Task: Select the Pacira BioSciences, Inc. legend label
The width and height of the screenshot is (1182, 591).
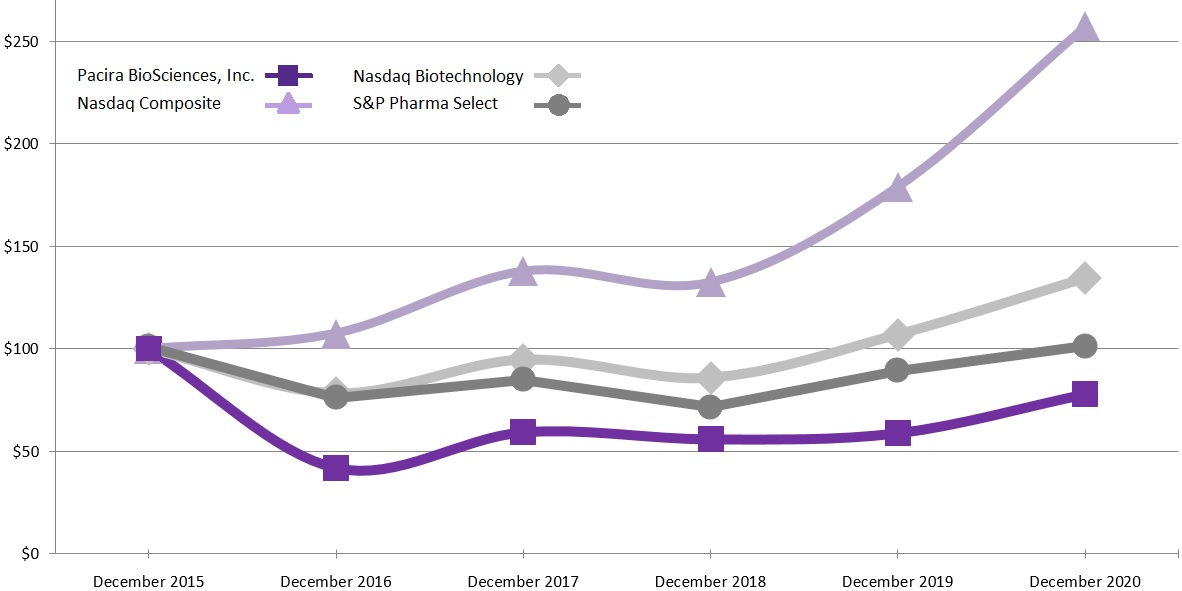Action: pyautogui.click(x=166, y=75)
